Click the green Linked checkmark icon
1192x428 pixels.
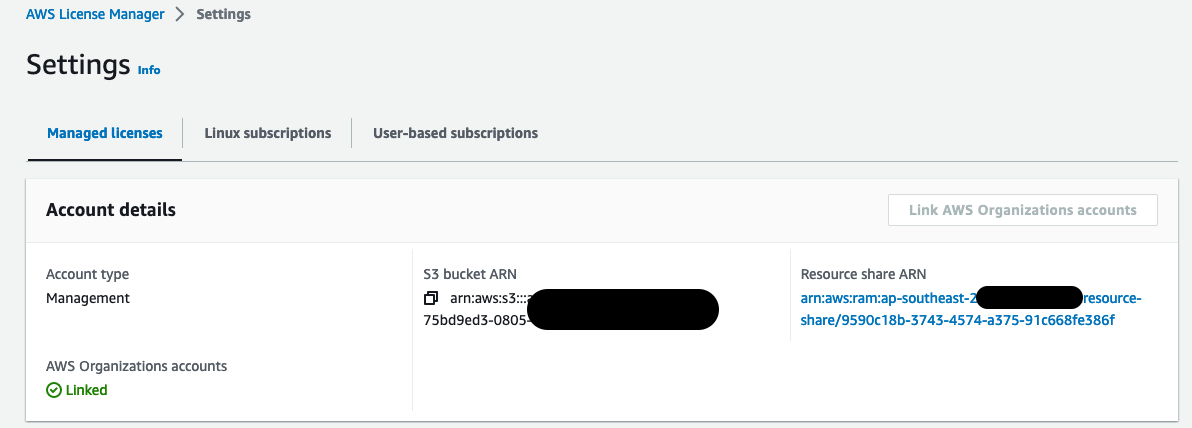pyautogui.click(x=54, y=390)
